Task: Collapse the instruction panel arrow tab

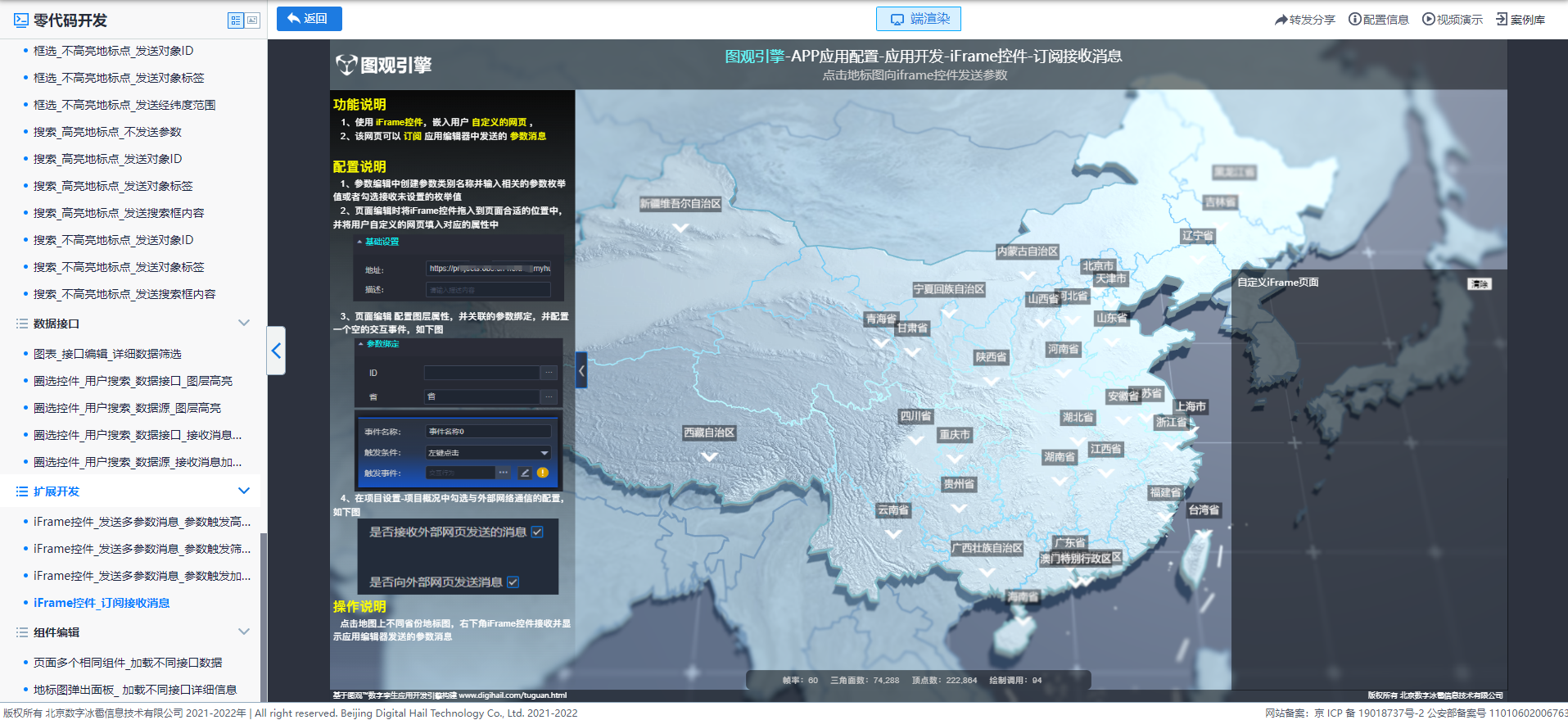Action: (x=581, y=370)
